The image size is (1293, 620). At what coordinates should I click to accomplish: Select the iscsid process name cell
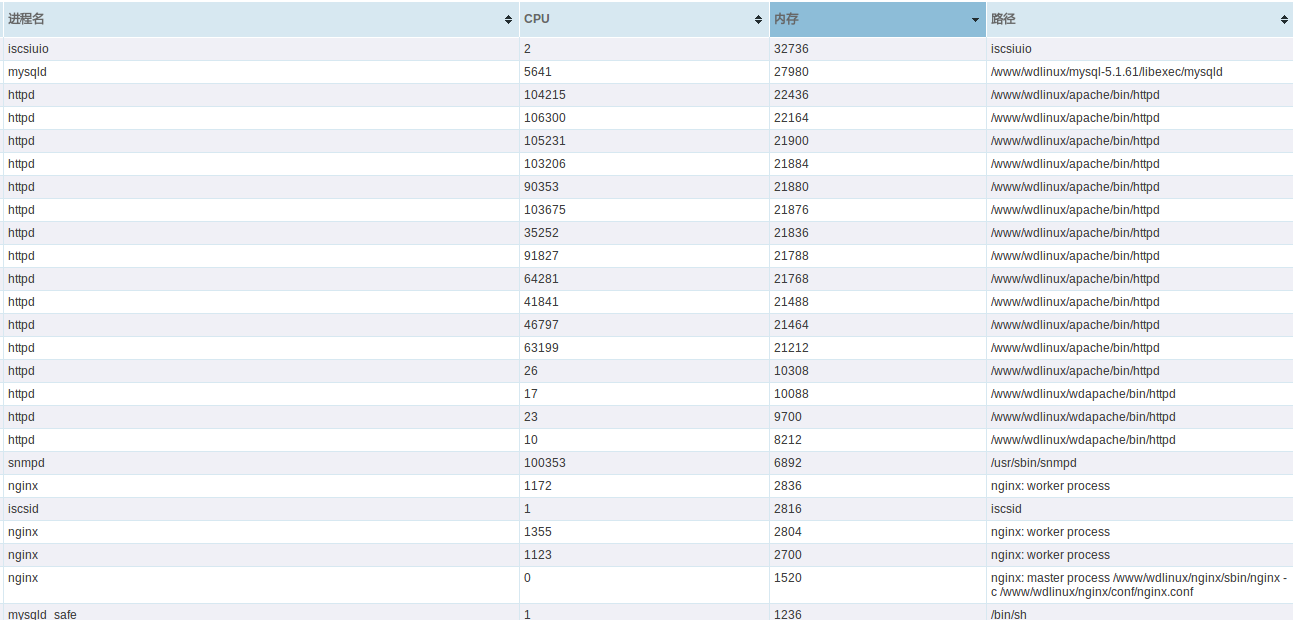click(260, 509)
